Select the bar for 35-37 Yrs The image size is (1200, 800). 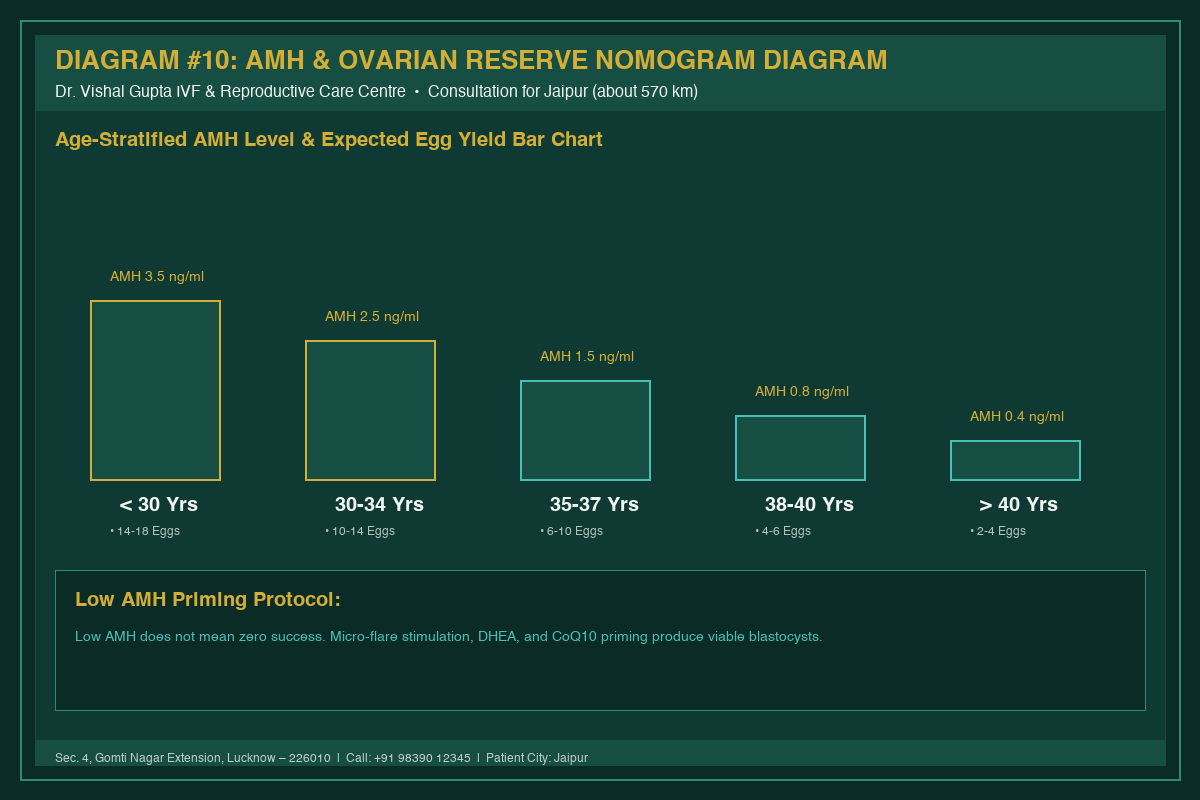[585, 430]
